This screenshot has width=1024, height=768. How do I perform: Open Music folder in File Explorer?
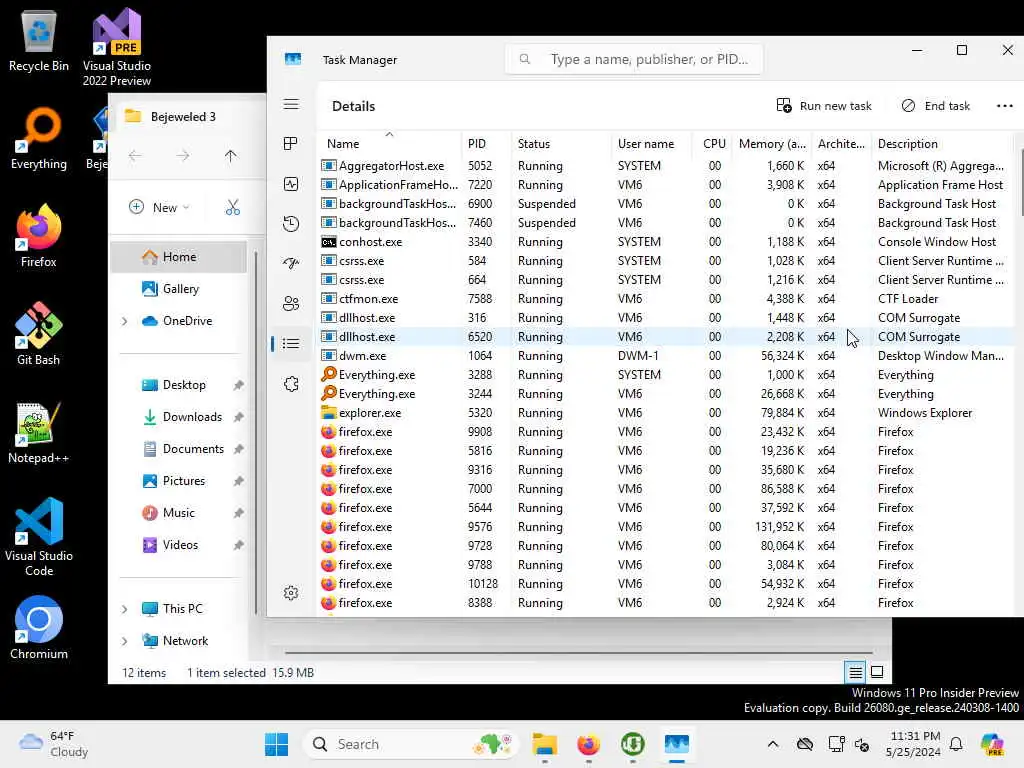(x=178, y=513)
